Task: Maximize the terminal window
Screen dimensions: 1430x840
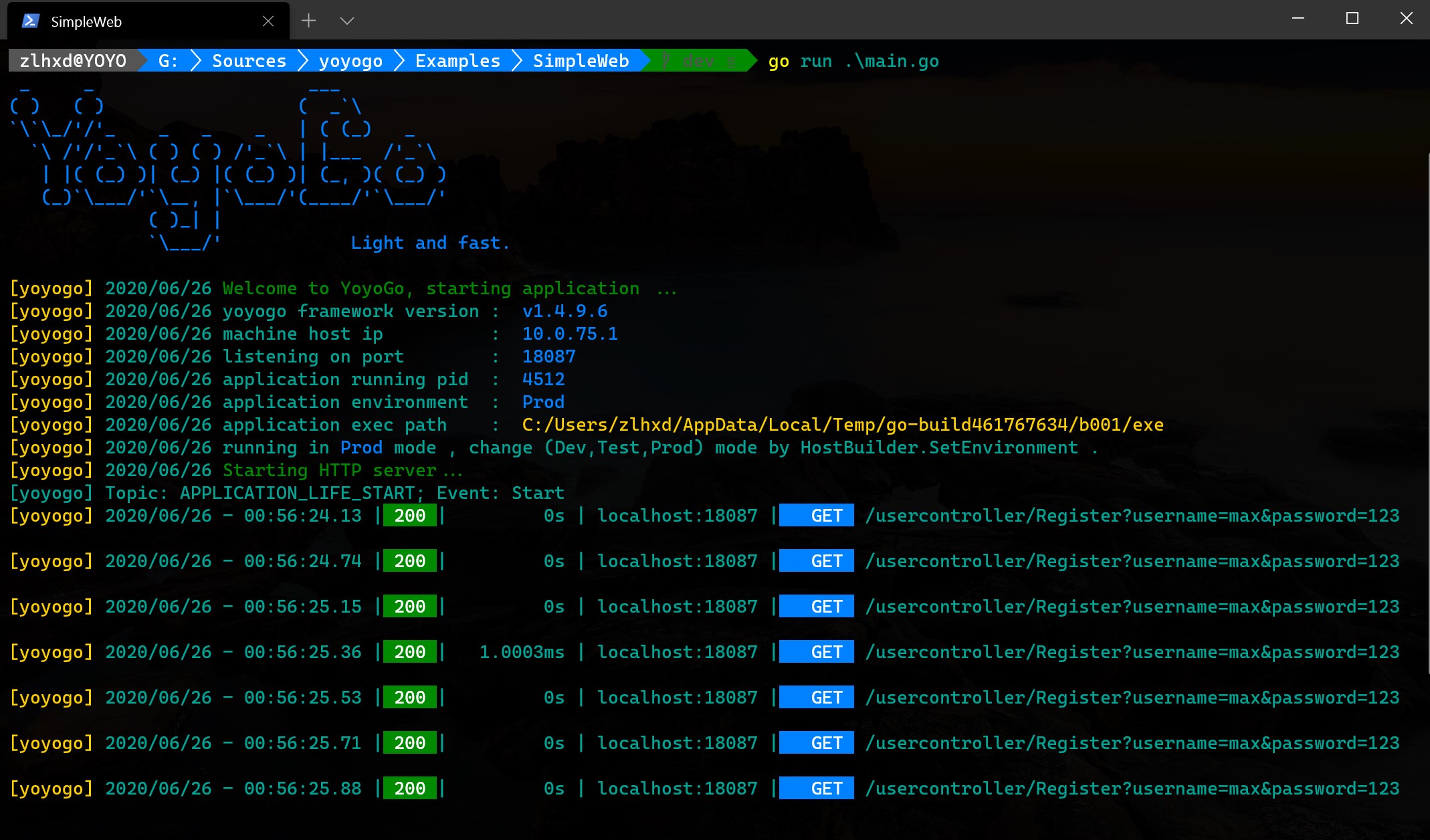Action: coord(1352,19)
